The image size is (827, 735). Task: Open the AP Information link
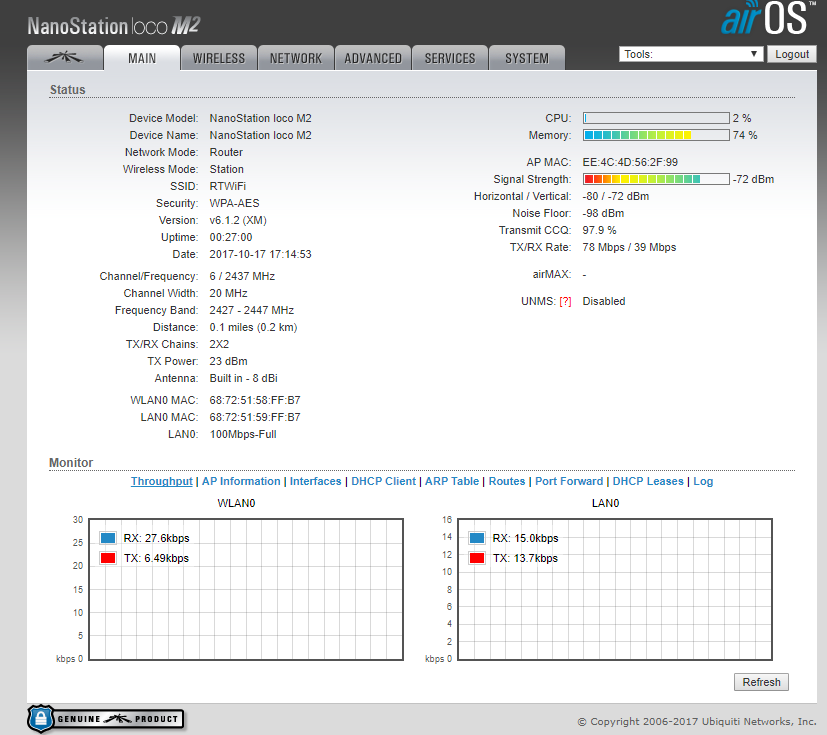pos(241,481)
